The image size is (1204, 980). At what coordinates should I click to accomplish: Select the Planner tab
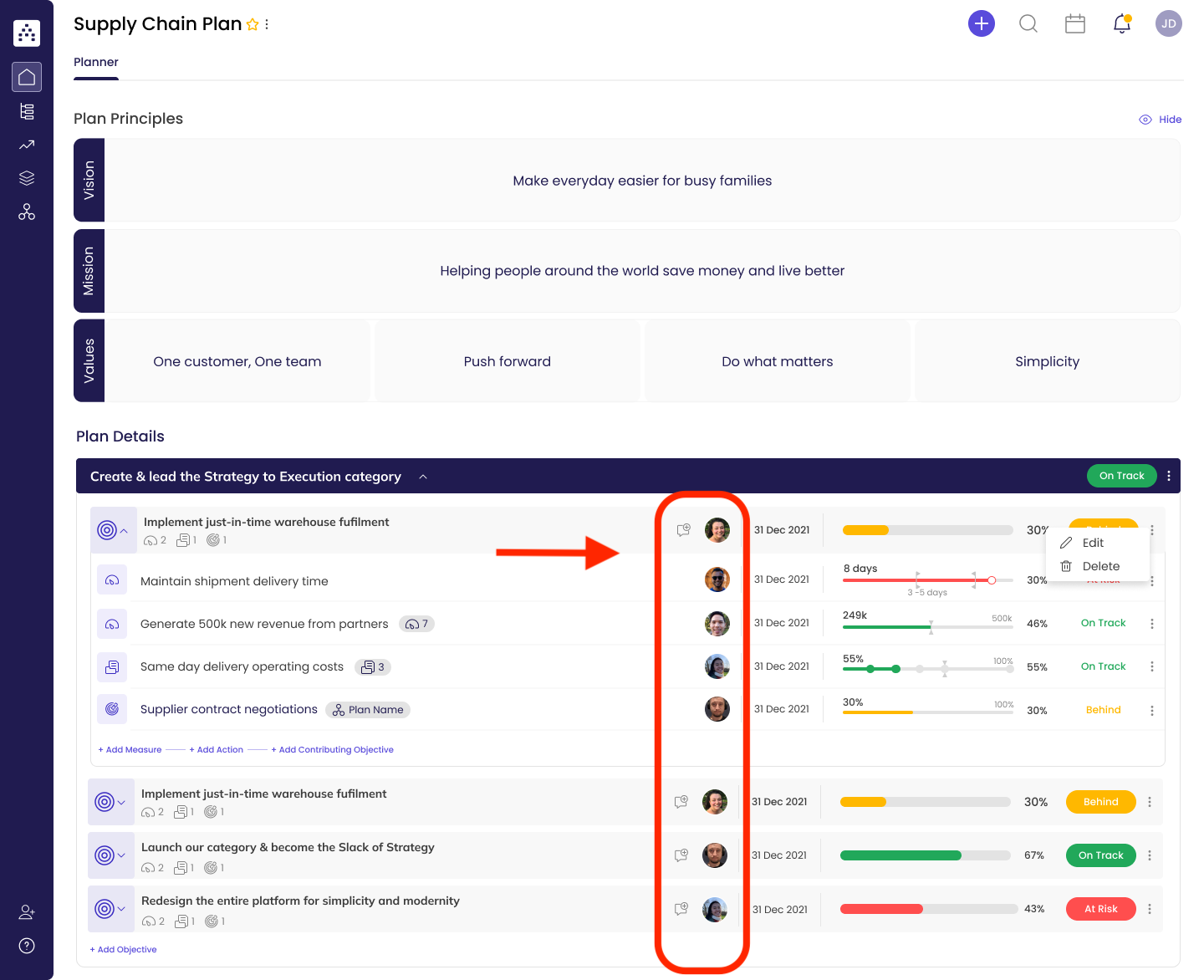[x=96, y=62]
